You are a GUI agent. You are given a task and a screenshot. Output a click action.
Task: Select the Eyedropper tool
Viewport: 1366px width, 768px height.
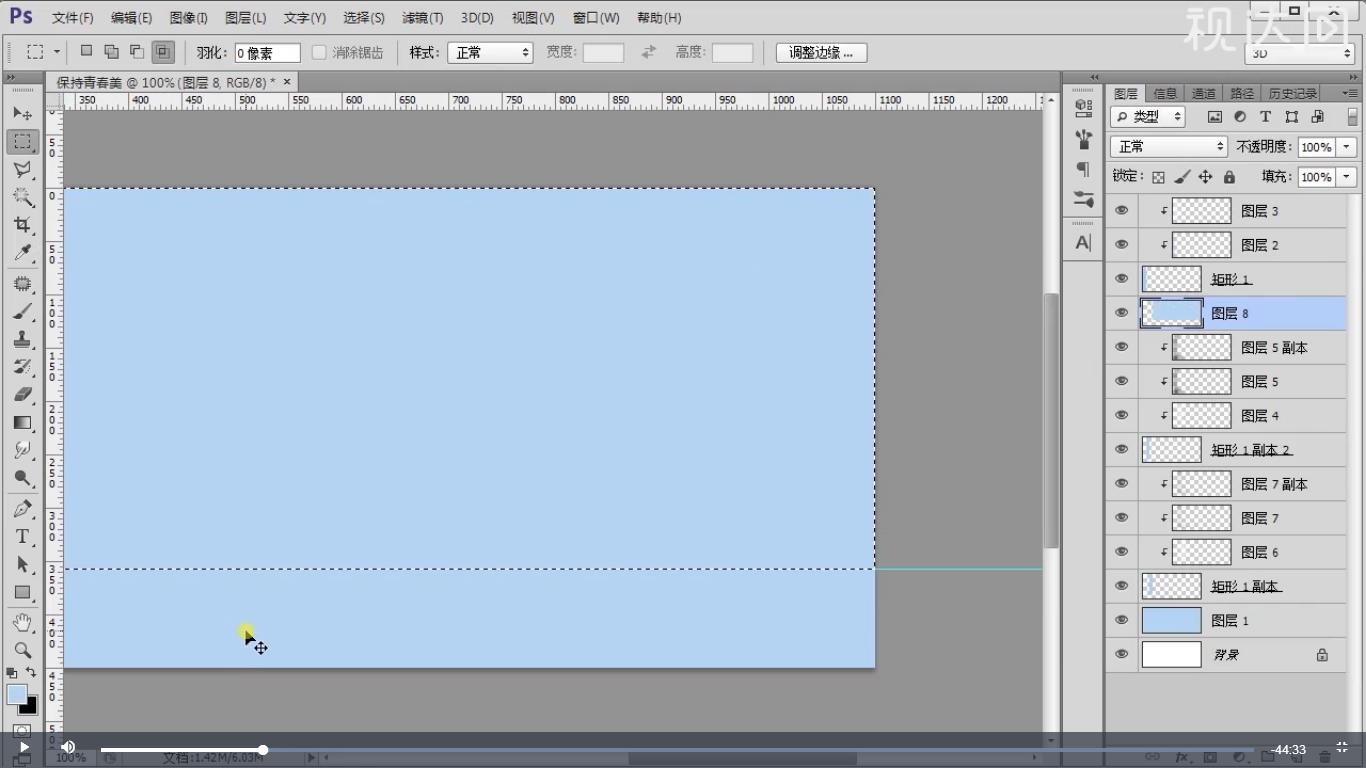tap(22, 254)
